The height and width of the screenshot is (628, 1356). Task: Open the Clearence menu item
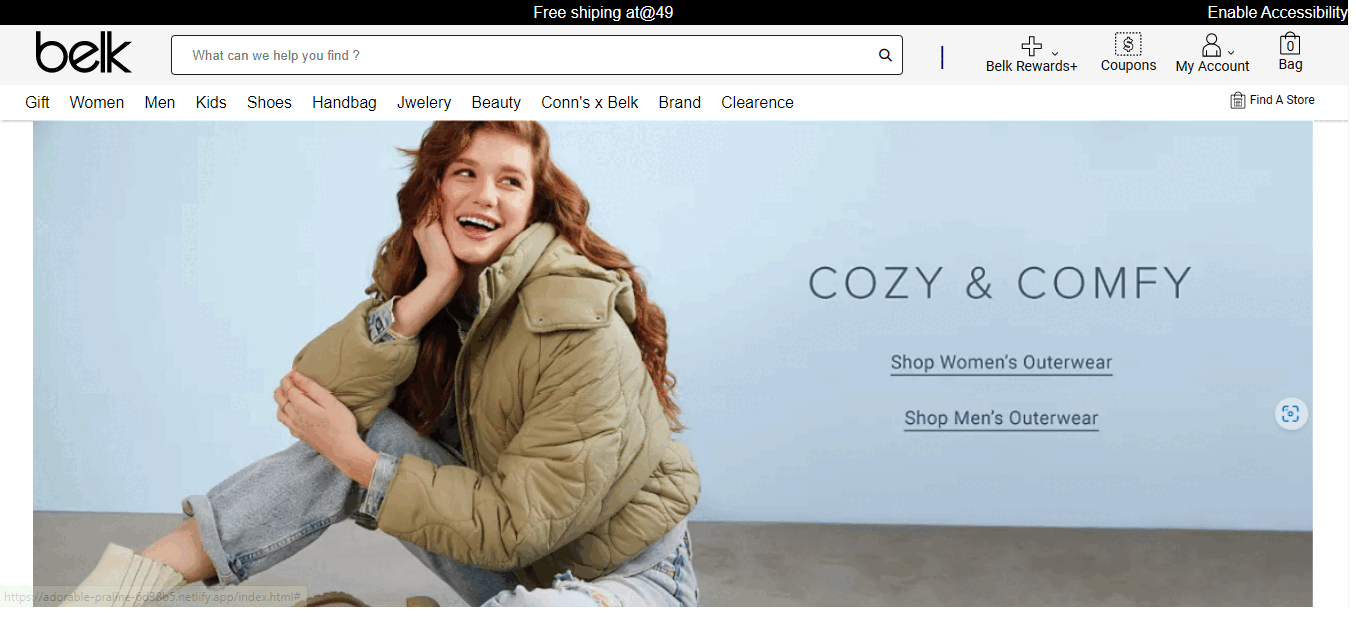757,102
